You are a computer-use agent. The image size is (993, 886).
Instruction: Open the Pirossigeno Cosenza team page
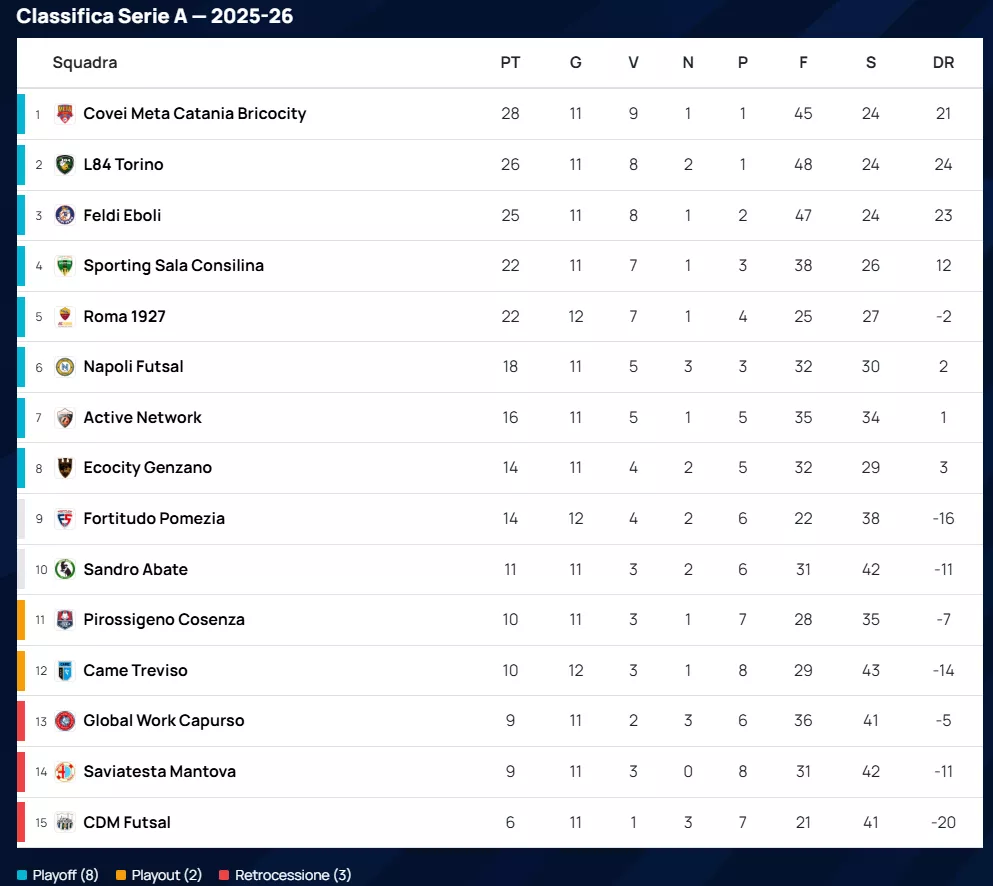164,620
